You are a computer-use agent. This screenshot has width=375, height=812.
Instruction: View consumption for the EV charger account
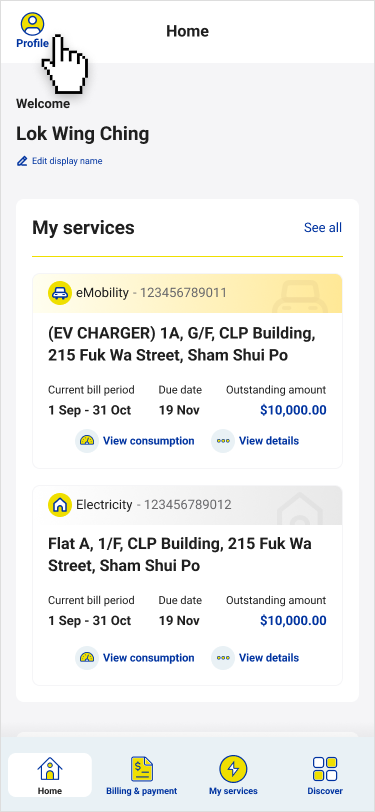pyautogui.click(x=149, y=441)
